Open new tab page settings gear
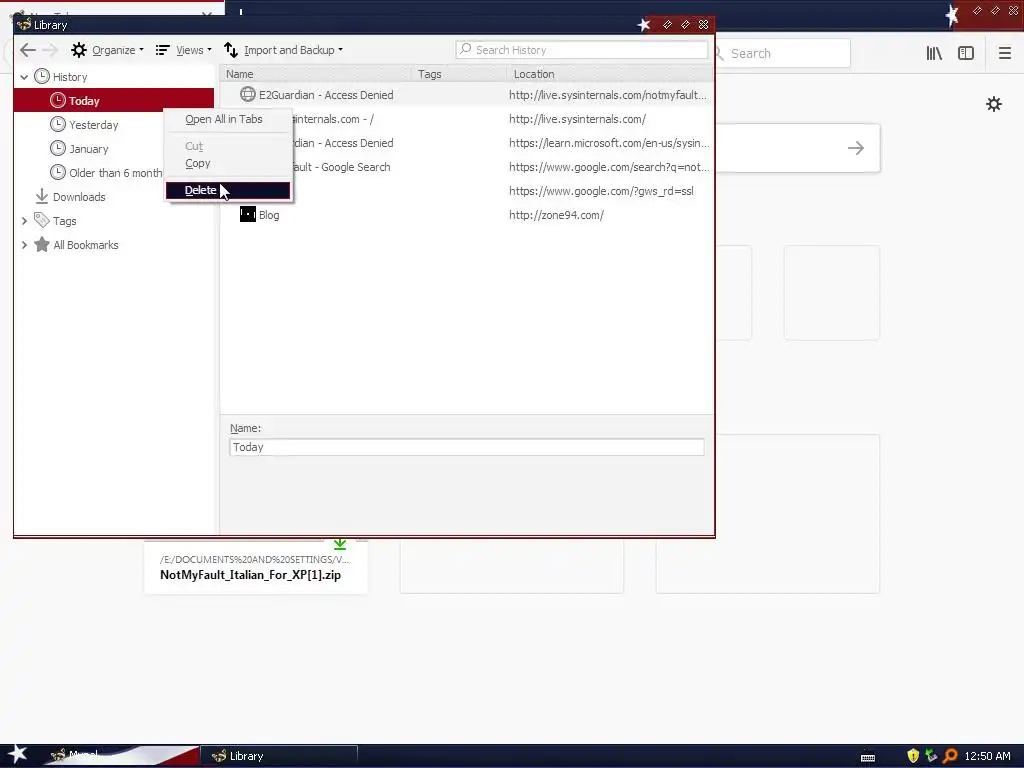 (994, 104)
